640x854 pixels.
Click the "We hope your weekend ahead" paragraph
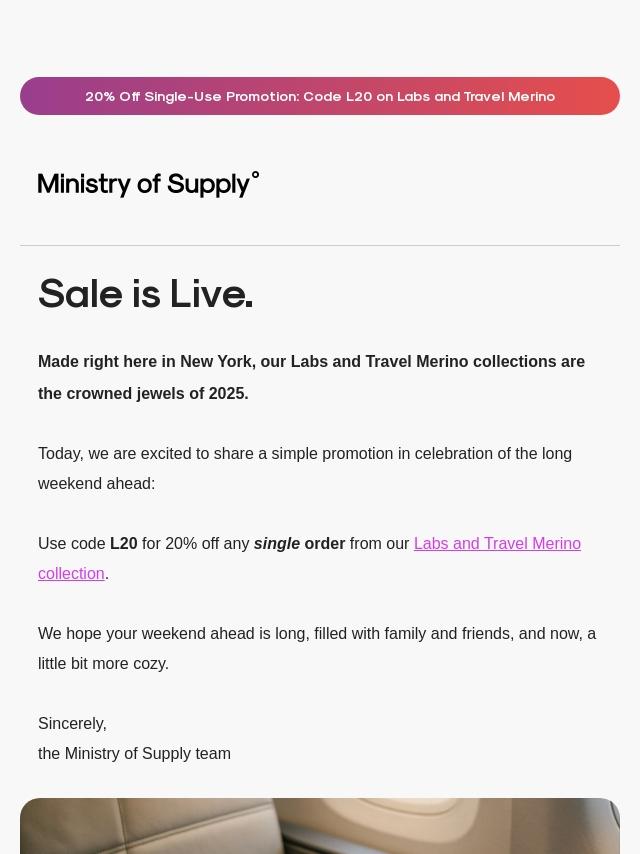pos(317,634)
